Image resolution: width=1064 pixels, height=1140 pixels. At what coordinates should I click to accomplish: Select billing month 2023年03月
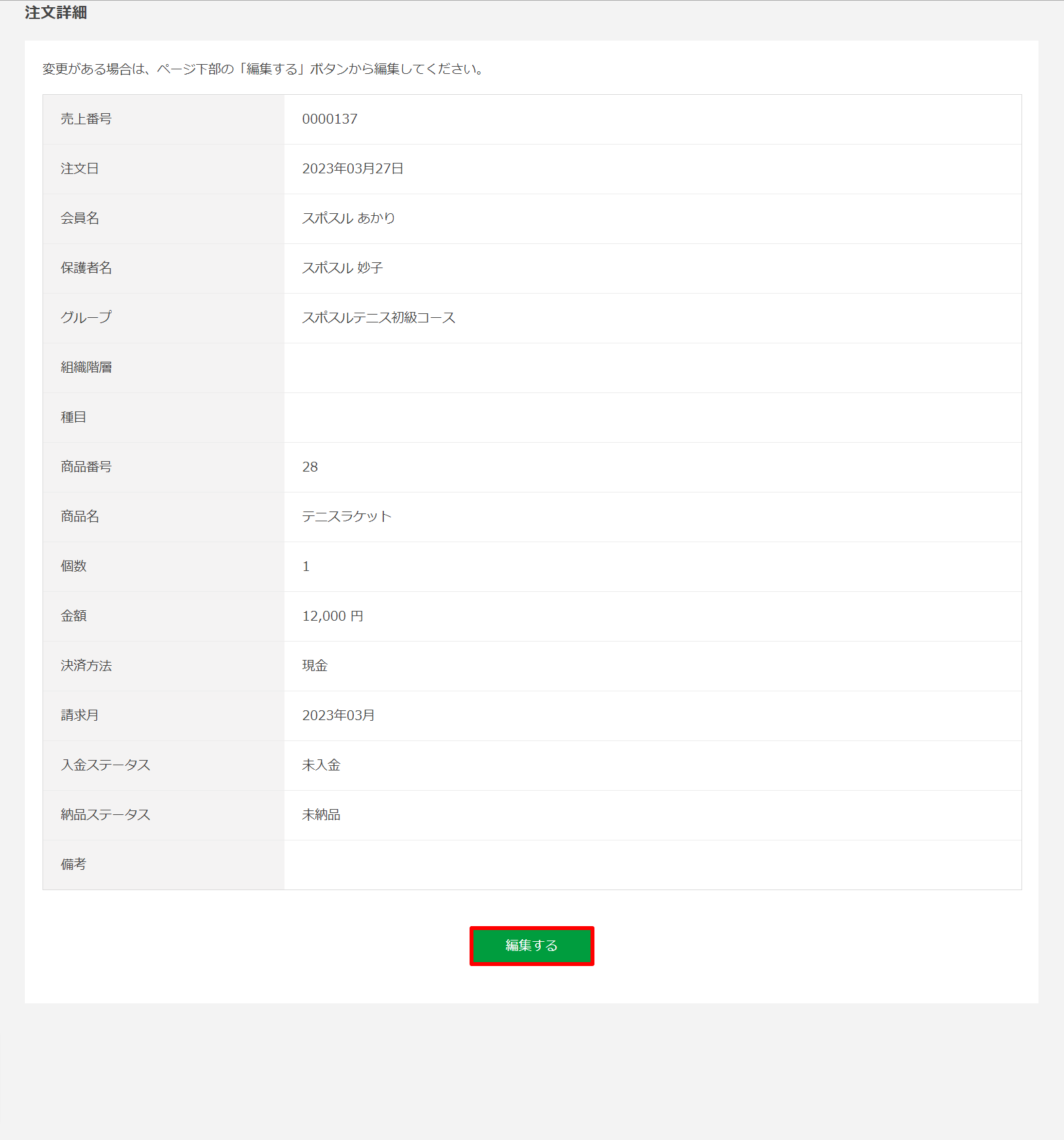pyautogui.click(x=338, y=716)
